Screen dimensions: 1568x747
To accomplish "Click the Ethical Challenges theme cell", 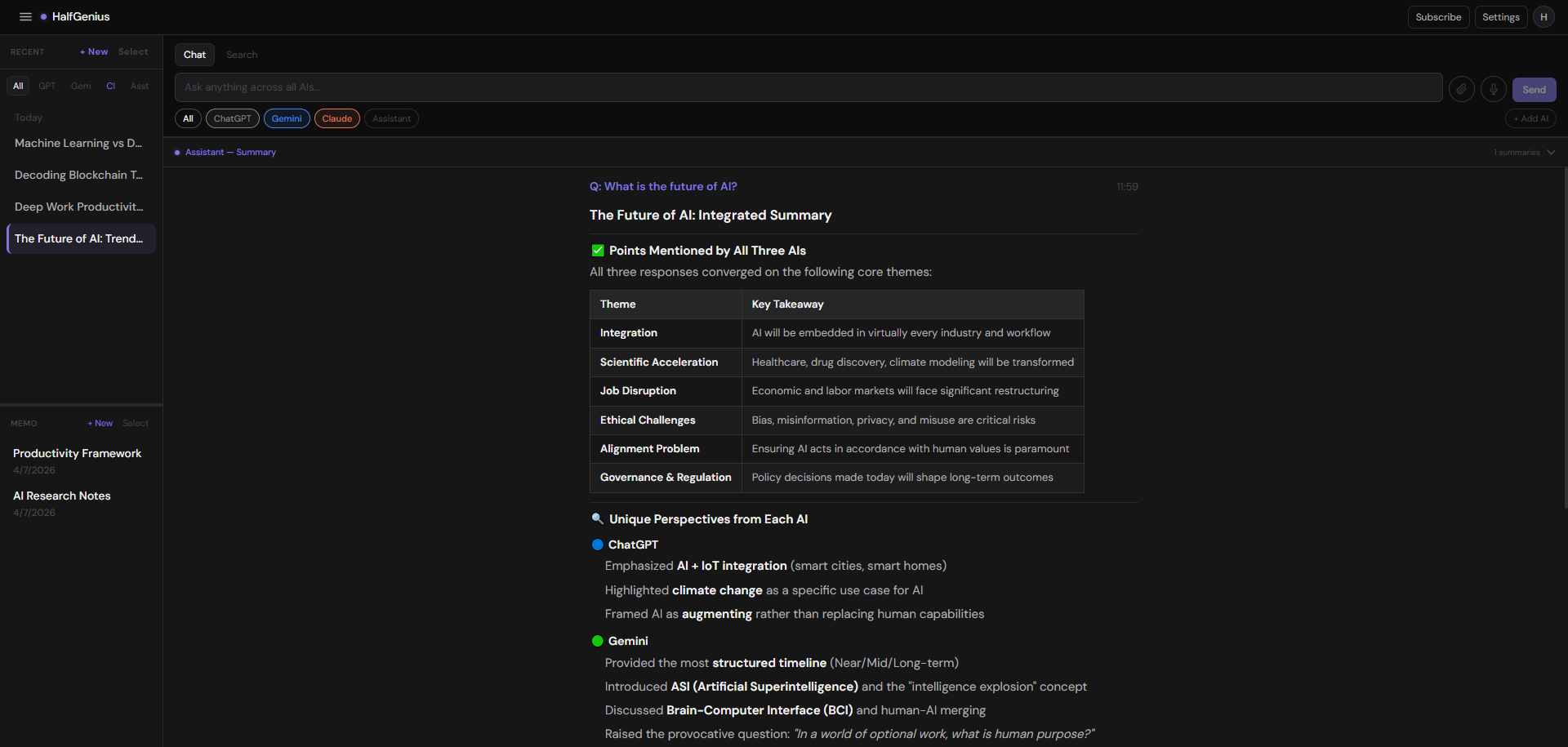I will 666,420.
